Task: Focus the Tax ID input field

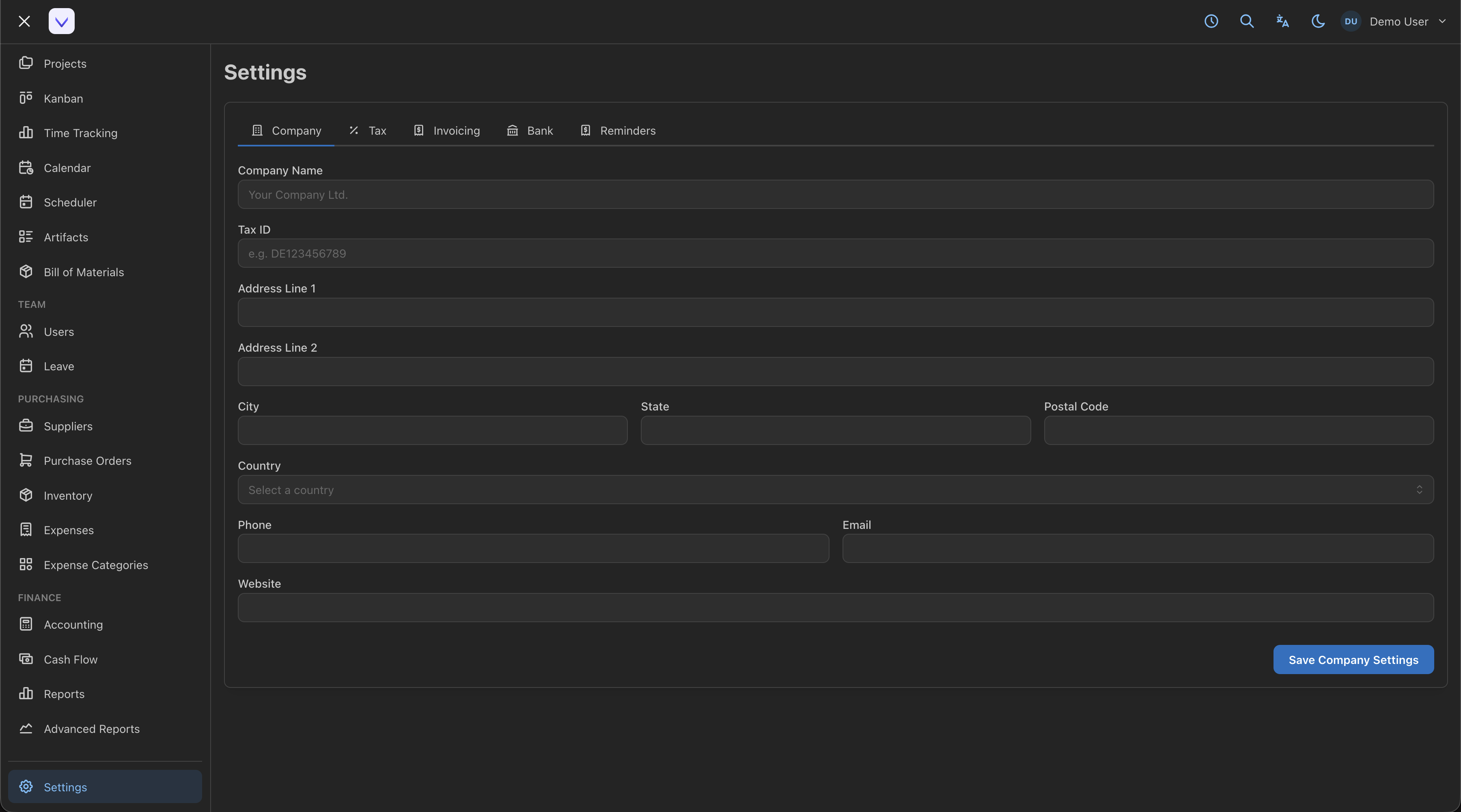Action: coord(835,253)
